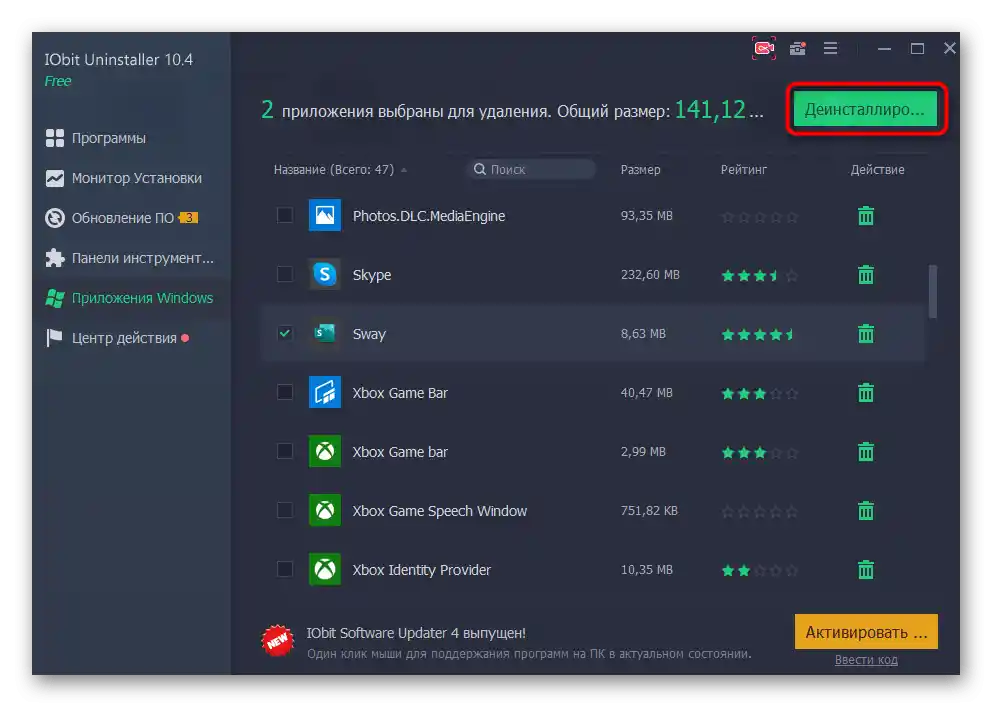Sort list by Название column arrow
992x707 pixels.
[x=404, y=170]
